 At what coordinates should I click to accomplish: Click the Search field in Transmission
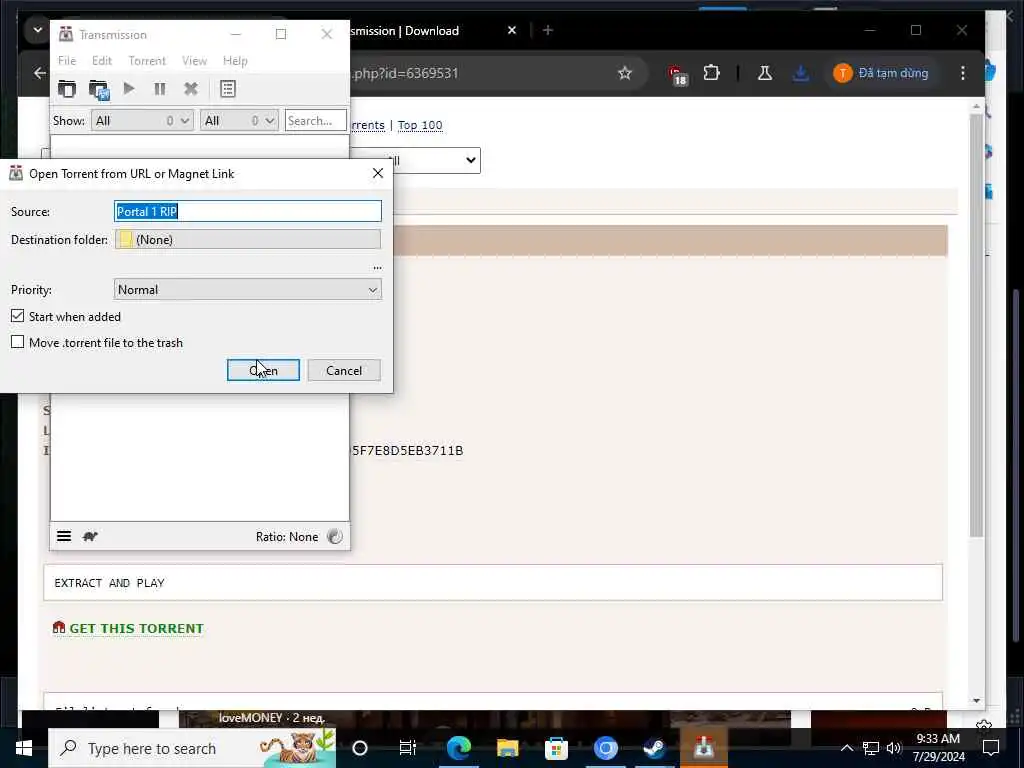315,121
